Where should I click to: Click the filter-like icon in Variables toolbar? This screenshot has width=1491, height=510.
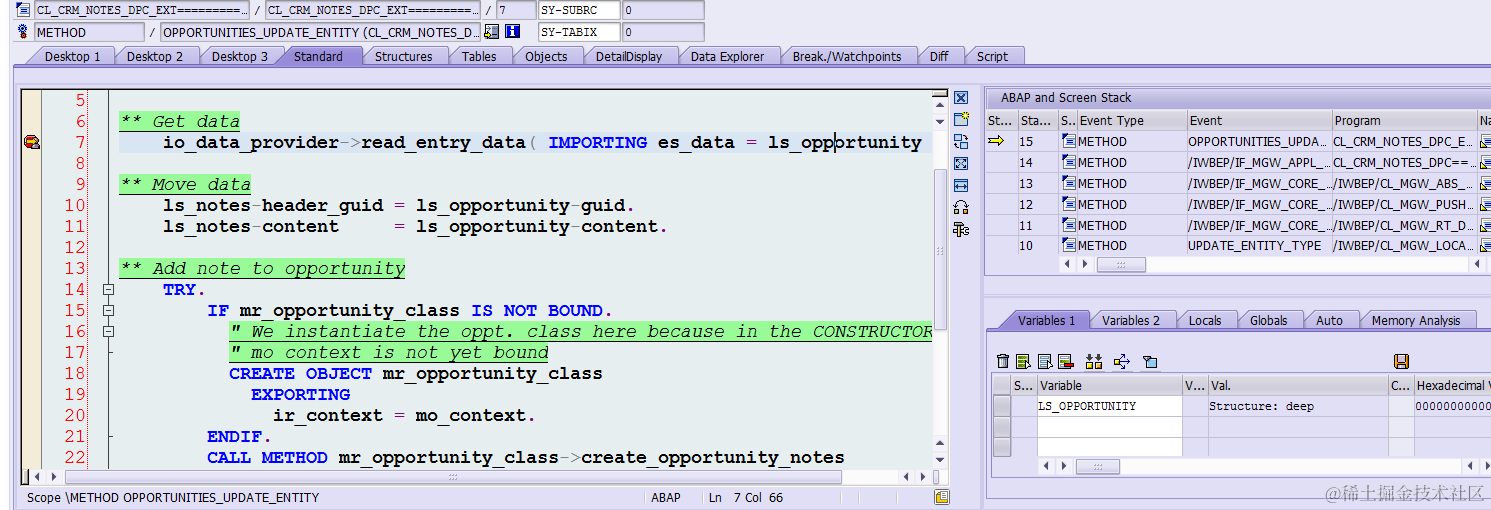tap(1150, 361)
